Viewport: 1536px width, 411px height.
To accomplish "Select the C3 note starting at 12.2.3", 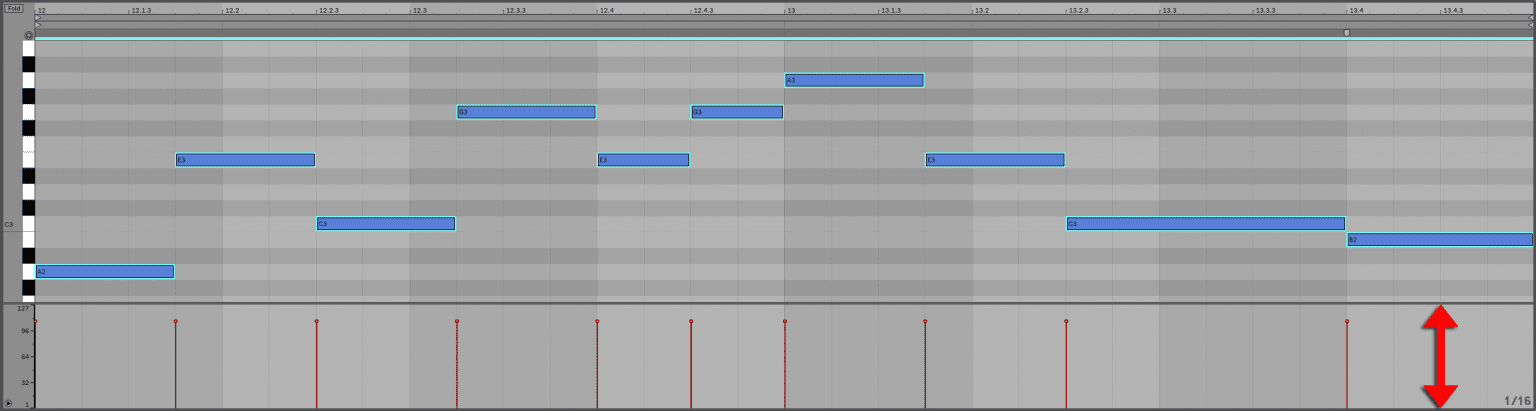I will pyautogui.click(x=386, y=223).
